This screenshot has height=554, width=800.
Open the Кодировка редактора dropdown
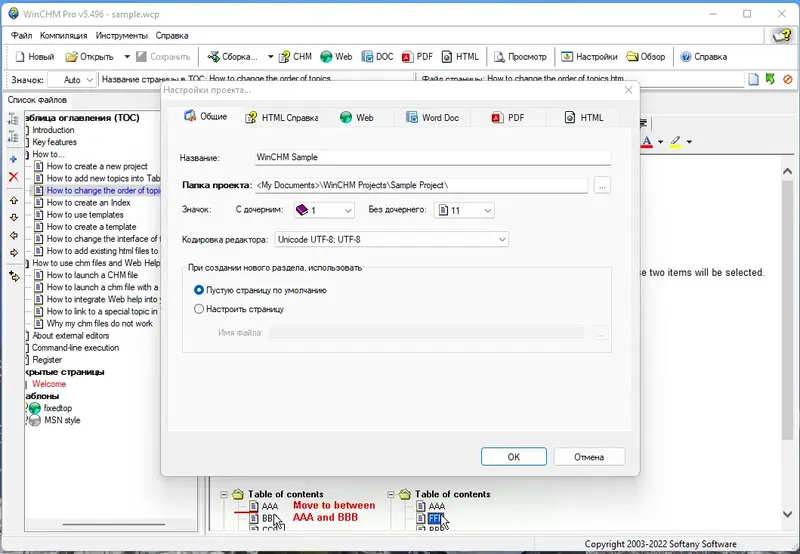click(x=391, y=239)
